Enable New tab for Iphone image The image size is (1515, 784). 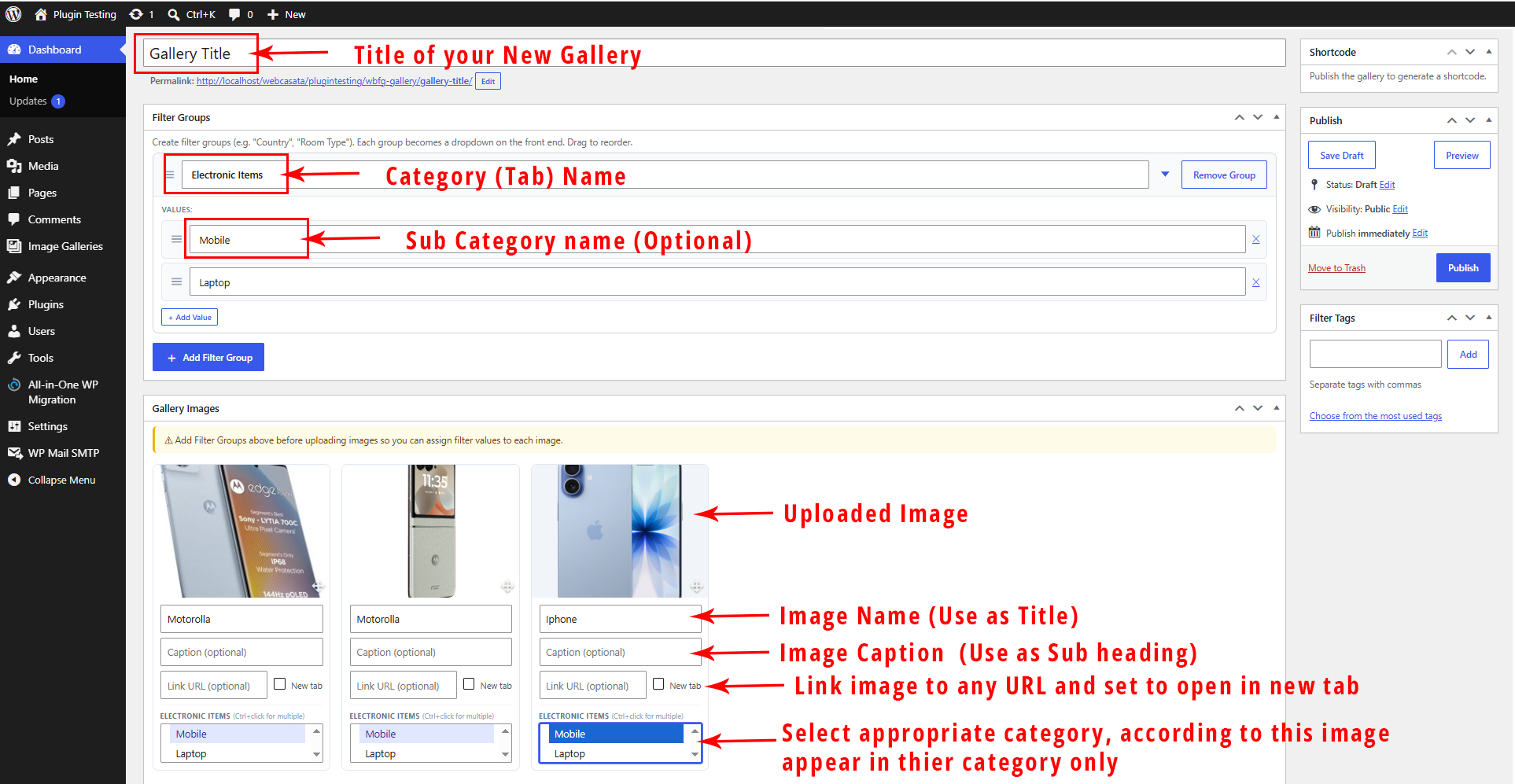click(x=658, y=684)
